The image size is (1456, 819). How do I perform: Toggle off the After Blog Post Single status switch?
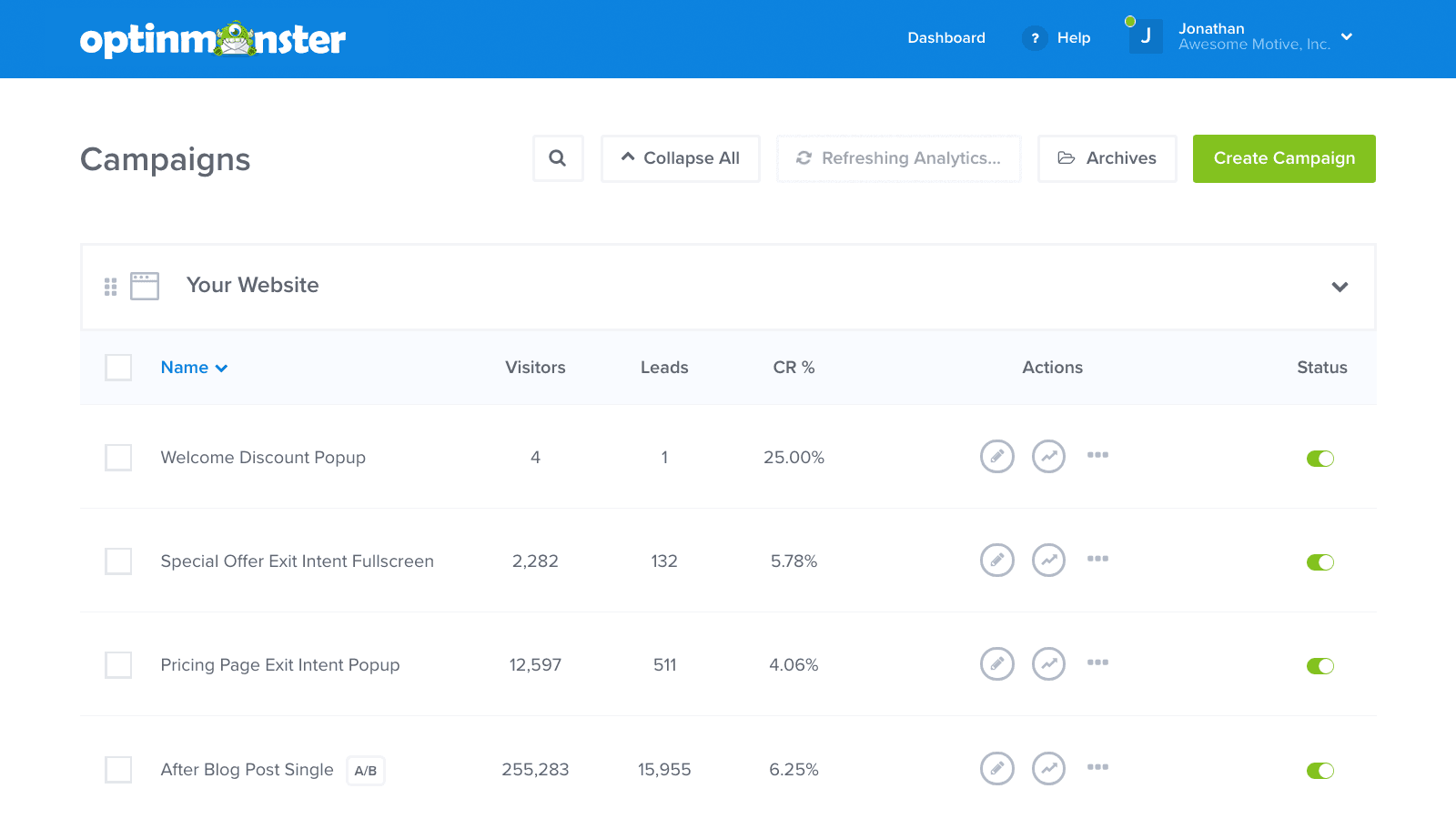pyautogui.click(x=1320, y=771)
